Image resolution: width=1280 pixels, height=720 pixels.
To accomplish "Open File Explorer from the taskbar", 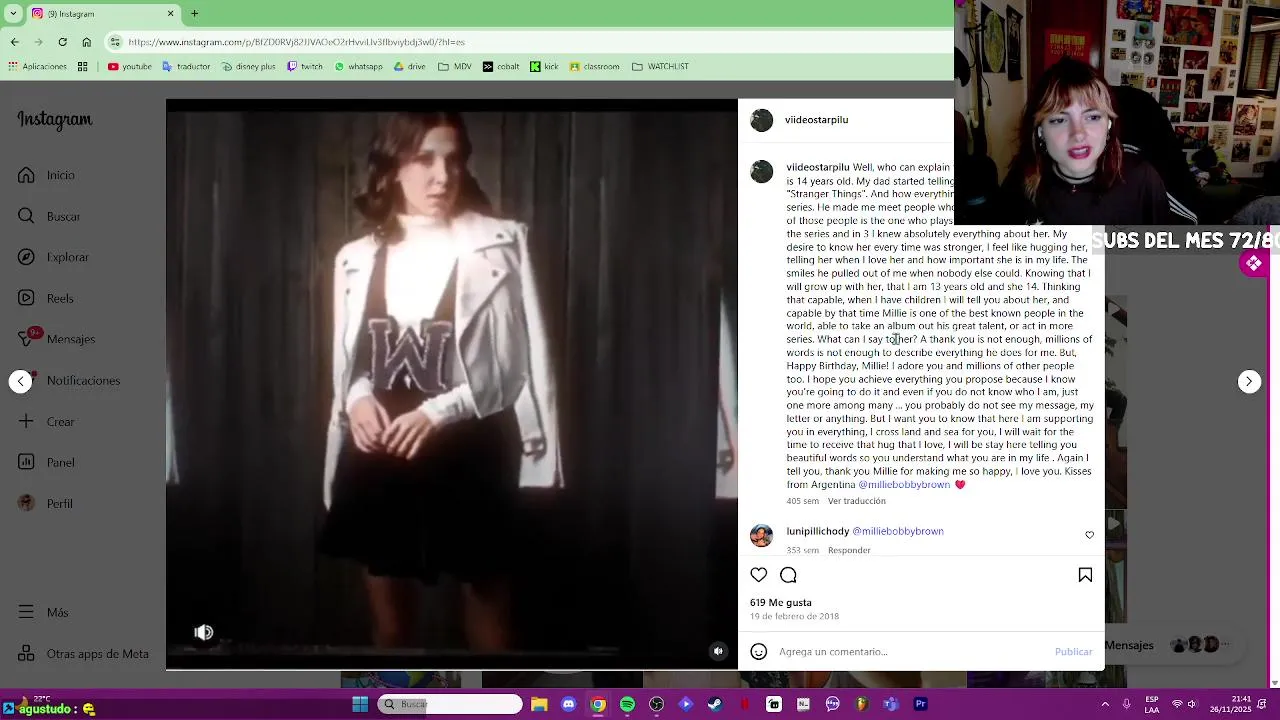I will point(539,704).
